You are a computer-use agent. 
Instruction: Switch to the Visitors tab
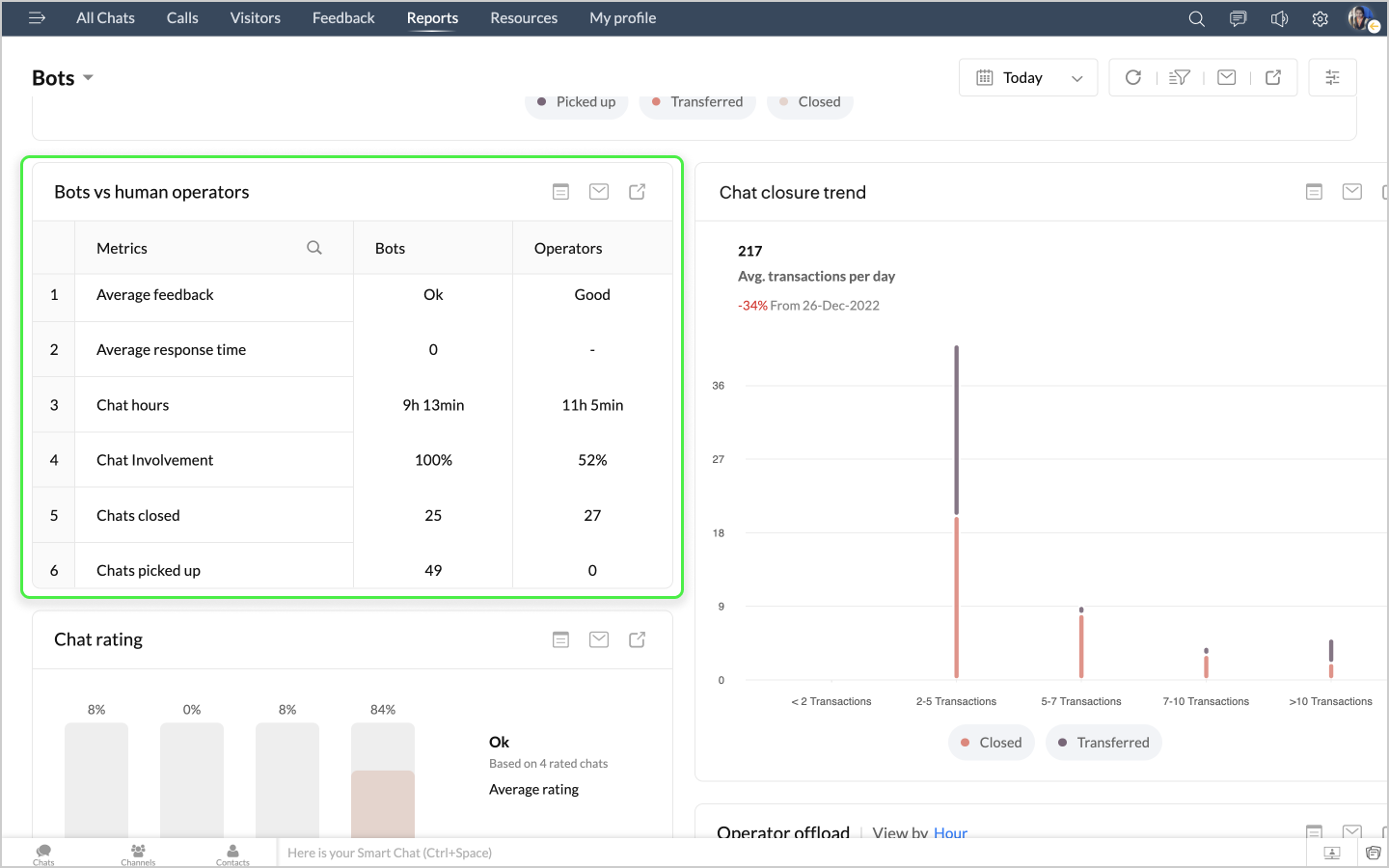tap(255, 18)
